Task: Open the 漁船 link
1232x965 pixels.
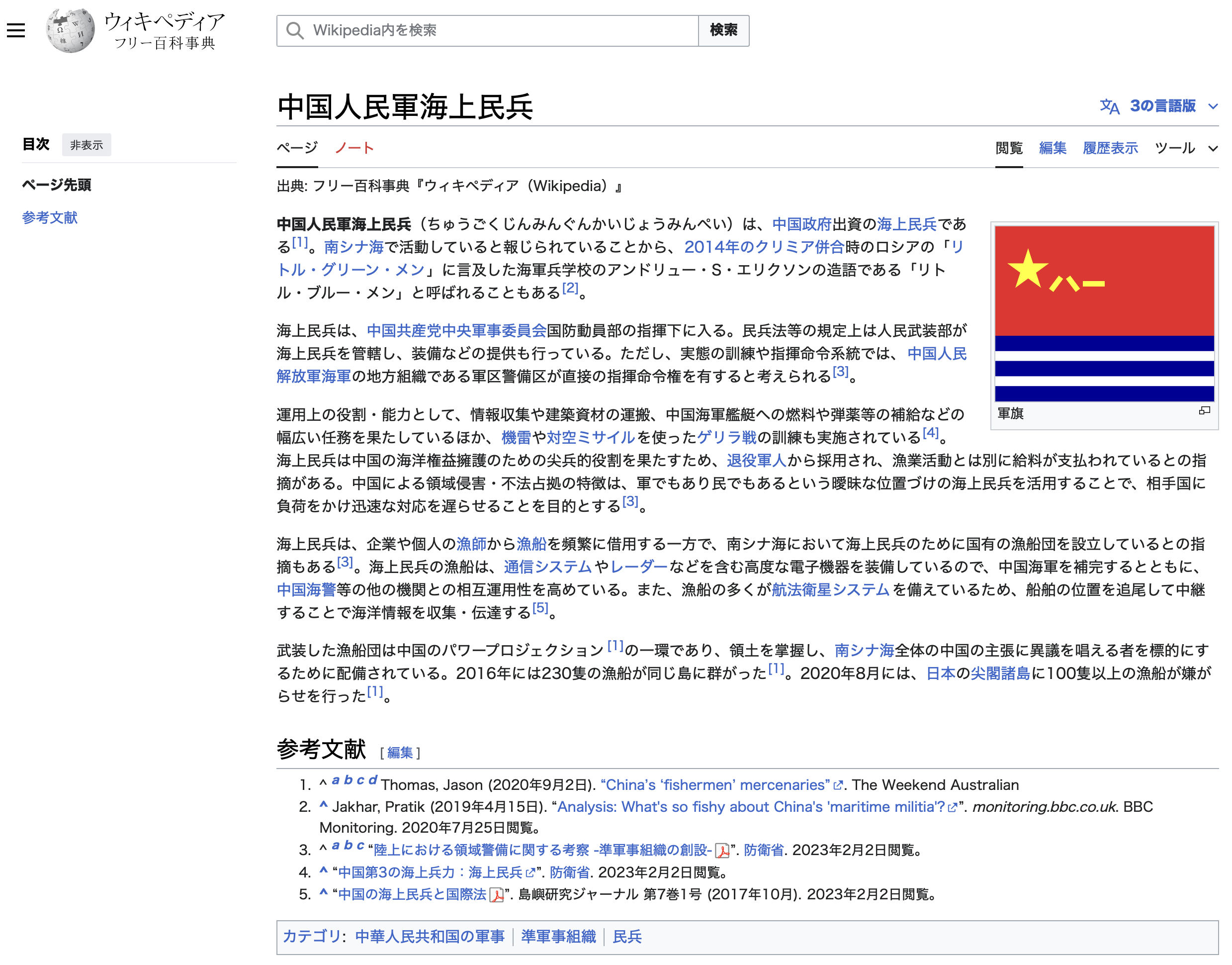Action: tap(531, 544)
